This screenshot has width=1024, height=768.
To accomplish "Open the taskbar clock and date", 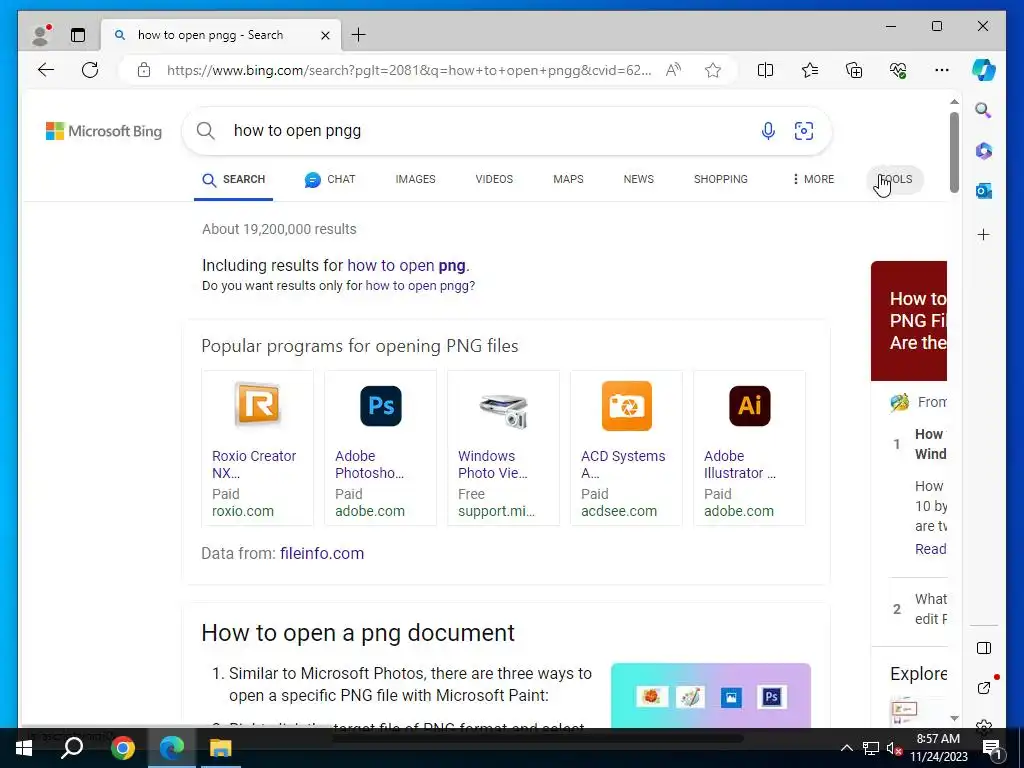I will point(938,748).
